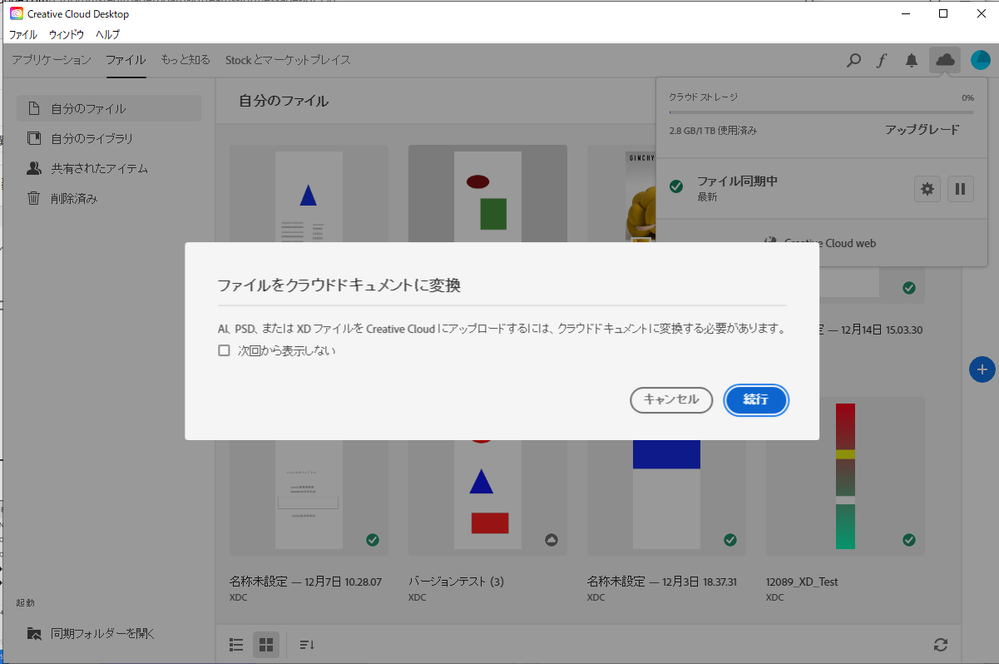Open the profile avatar menu
The height and width of the screenshot is (664, 999).
click(981, 60)
